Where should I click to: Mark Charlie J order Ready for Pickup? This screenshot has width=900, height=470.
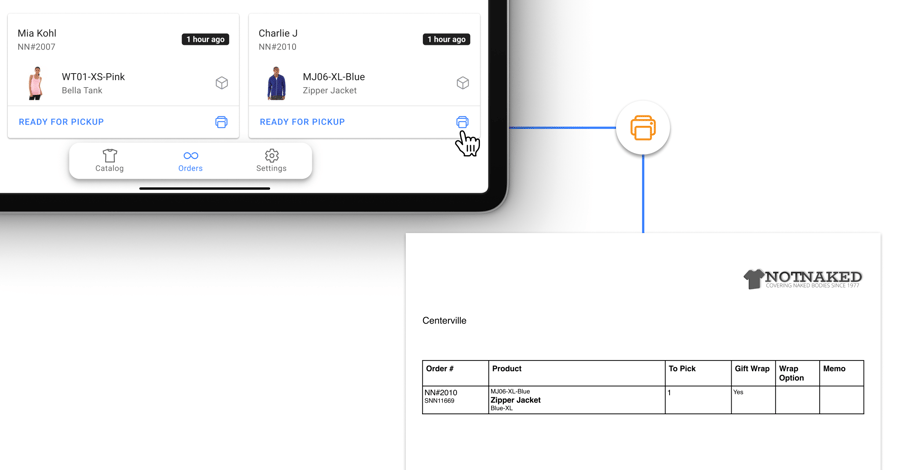tap(302, 122)
